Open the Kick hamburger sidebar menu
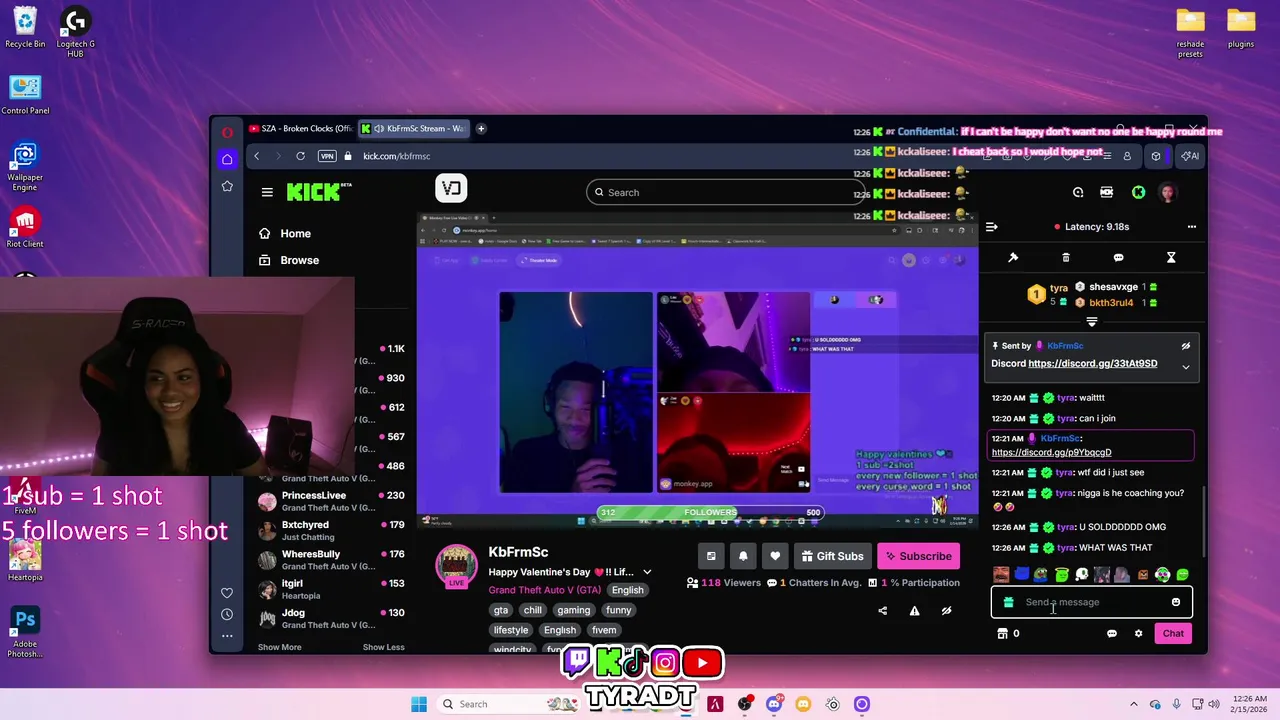 (x=267, y=192)
